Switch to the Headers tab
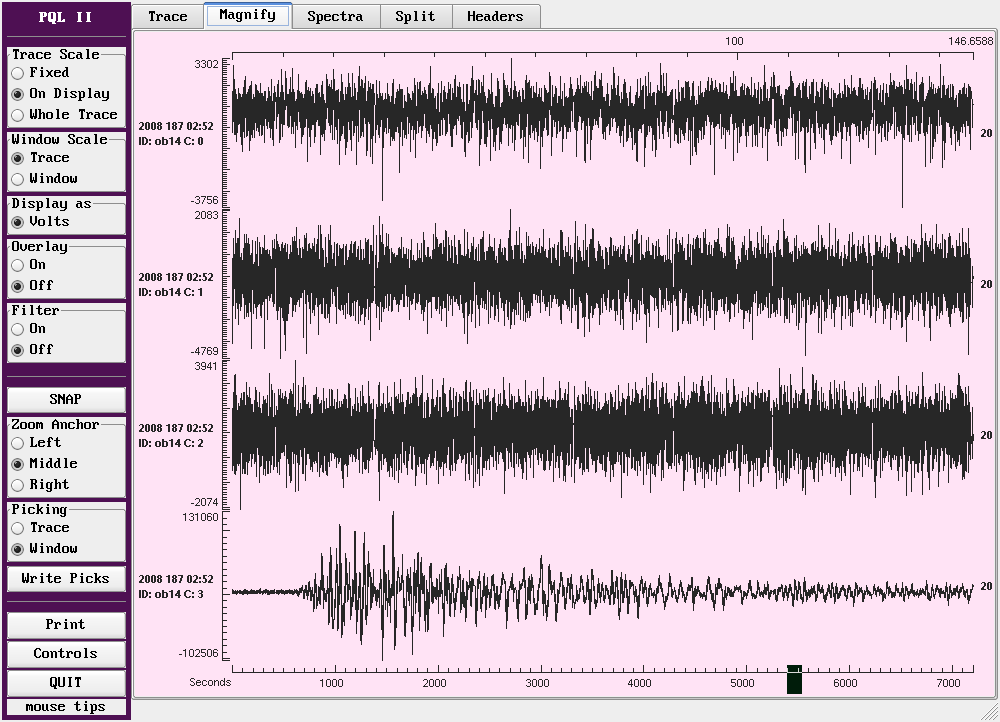1000x722 pixels. [x=495, y=16]
